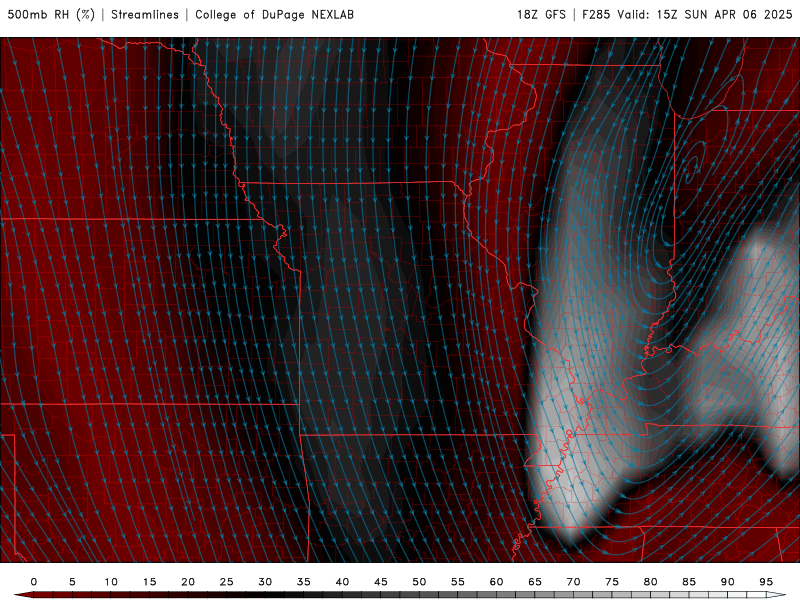The image size is (800, 600).
Task: Select the "65" legend value
Action: click(535, 582)
